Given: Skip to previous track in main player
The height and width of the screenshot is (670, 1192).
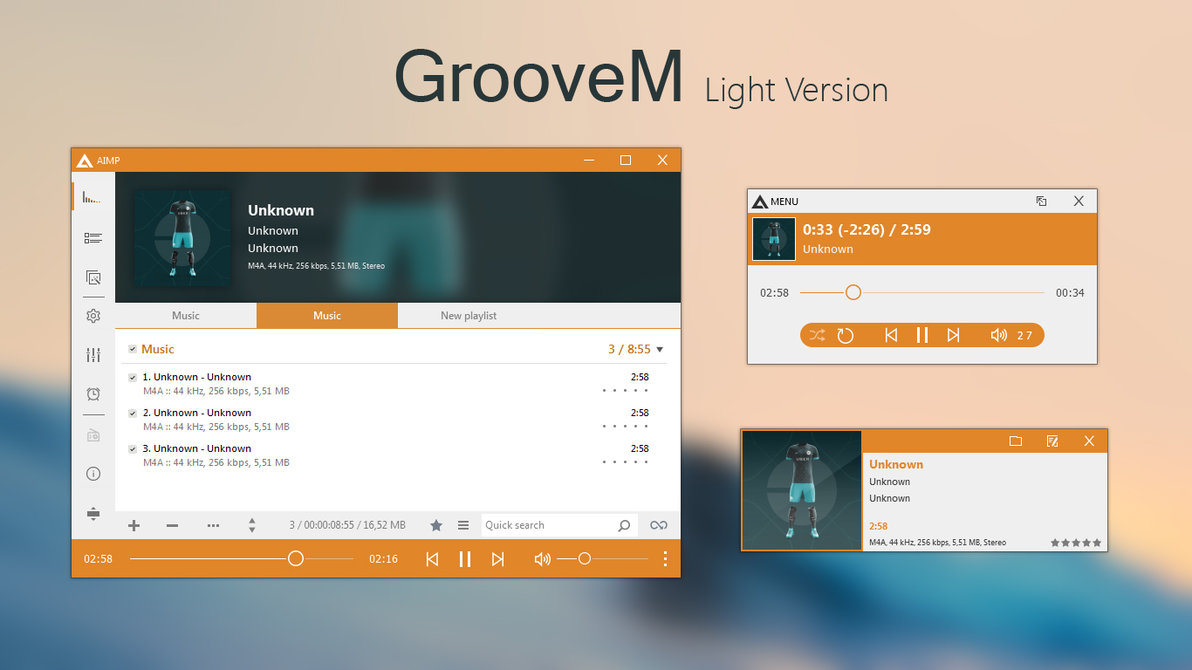Looking at the screenshot, I should pos(432,559).
